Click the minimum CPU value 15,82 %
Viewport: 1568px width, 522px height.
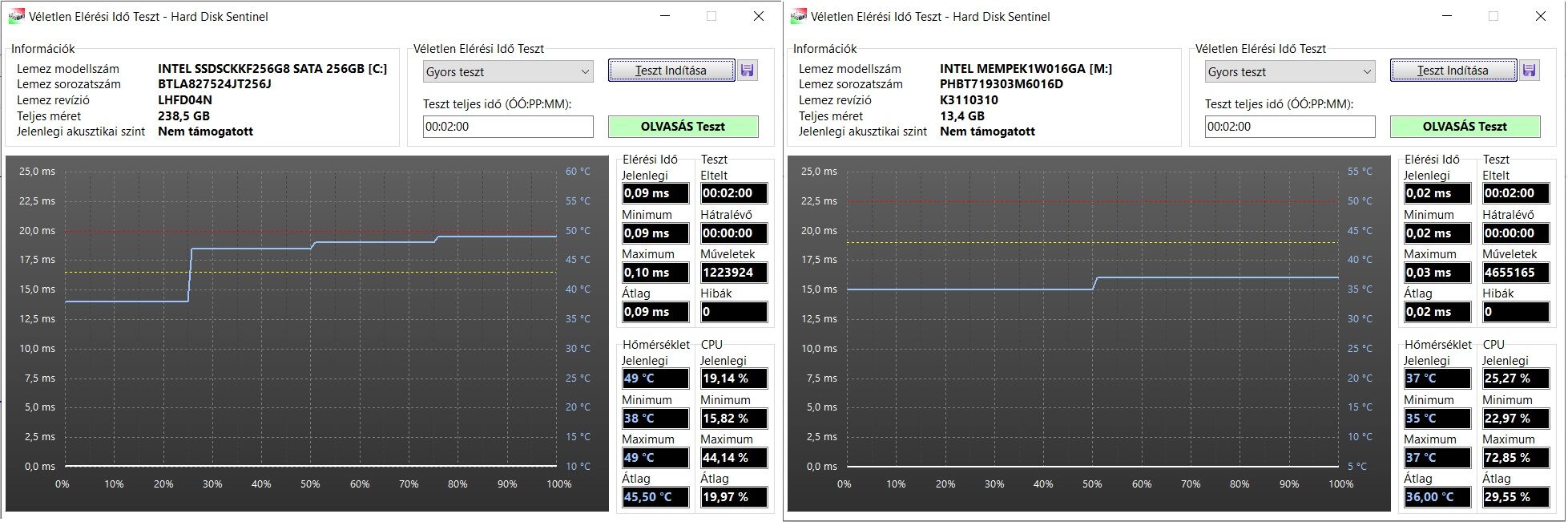coord(734,419)
